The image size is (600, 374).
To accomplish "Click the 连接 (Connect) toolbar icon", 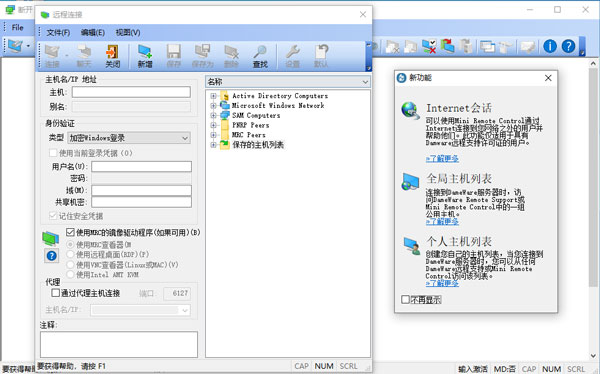I will (x=52, y=52).
